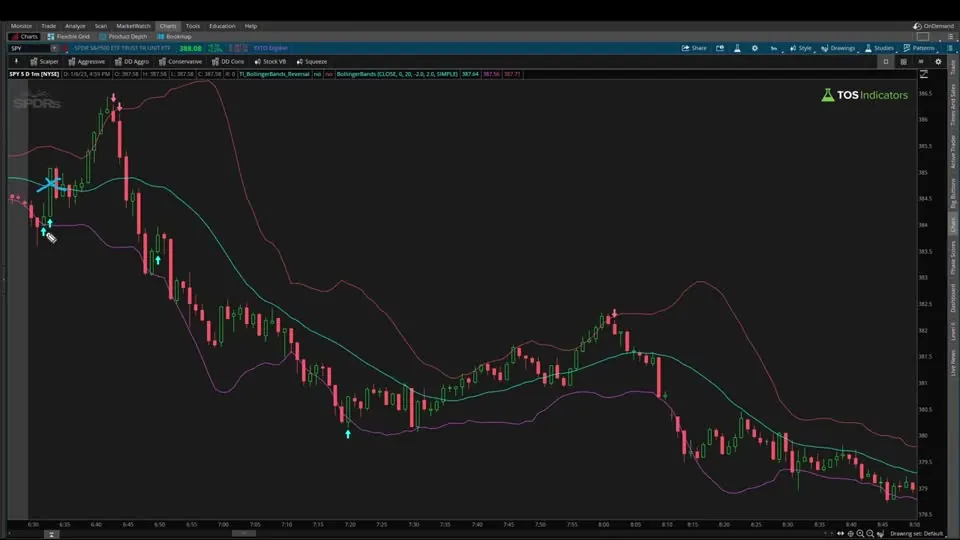
Task: Click the 8:00 time axis label
Action: pyautogui.click(x=604, y=525)
